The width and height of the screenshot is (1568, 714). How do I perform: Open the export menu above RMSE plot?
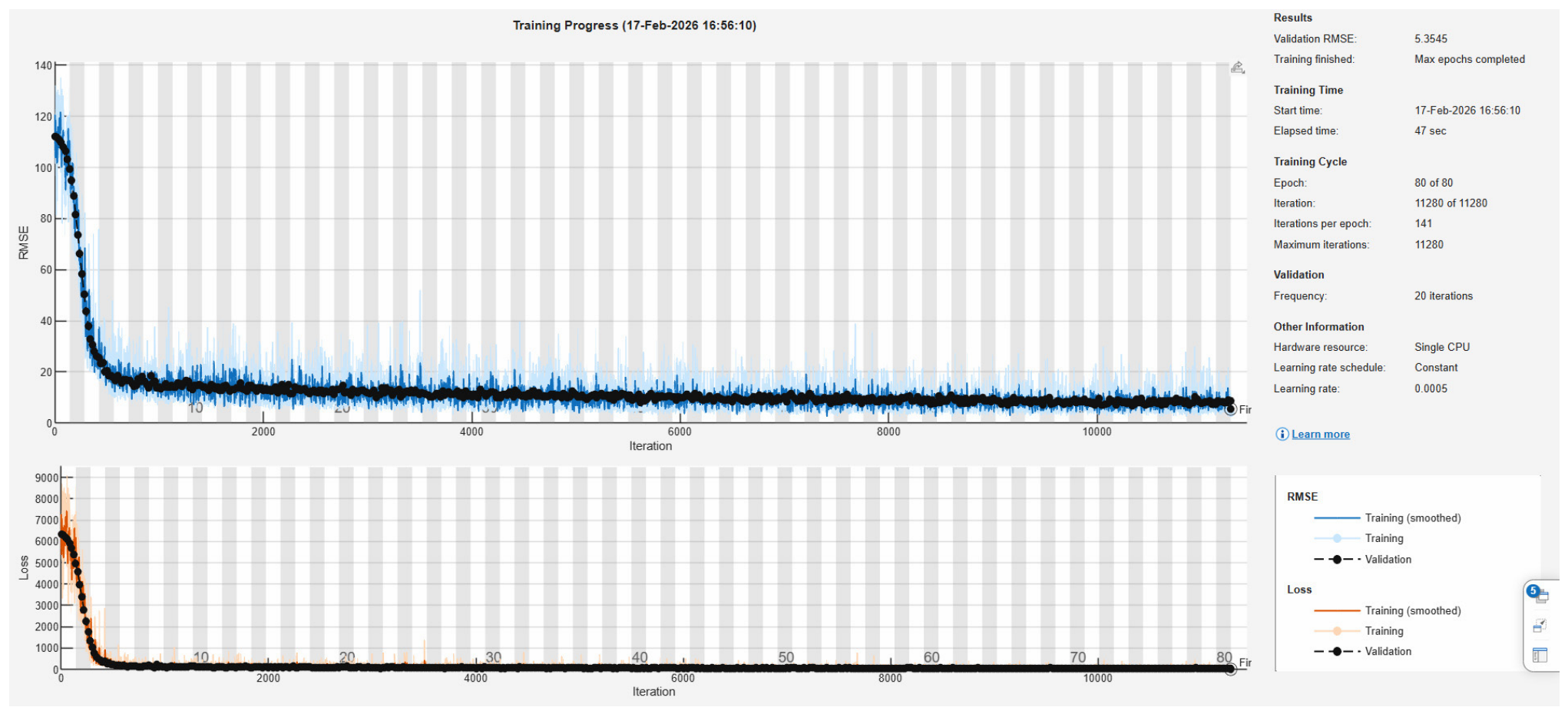1237,68
